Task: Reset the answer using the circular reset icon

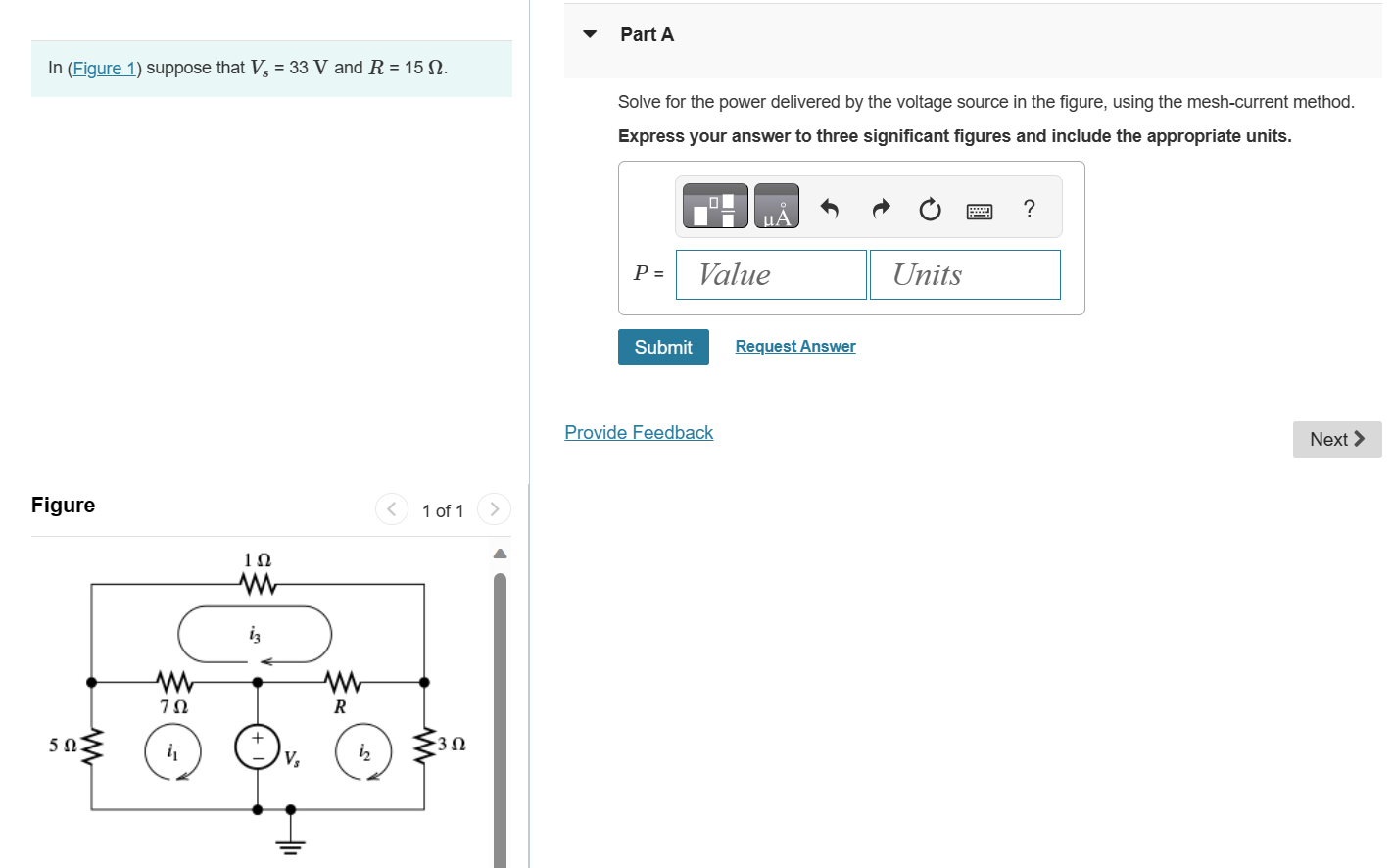Action: tap(929, 208)
